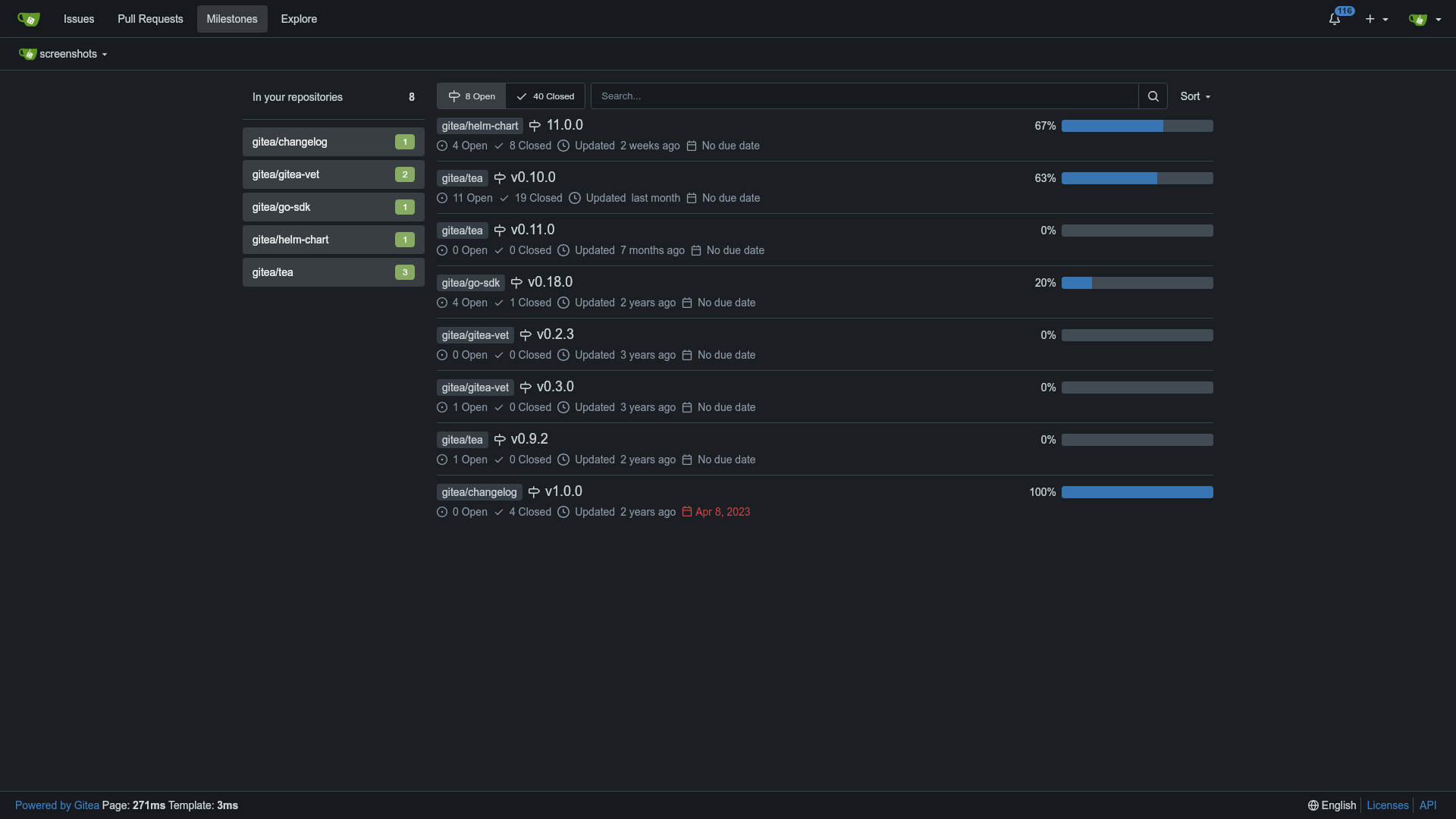The image size is (1456, 819).
Task: Click the milestone icon beside 11.0.0
Action: (x=535, y=126)
